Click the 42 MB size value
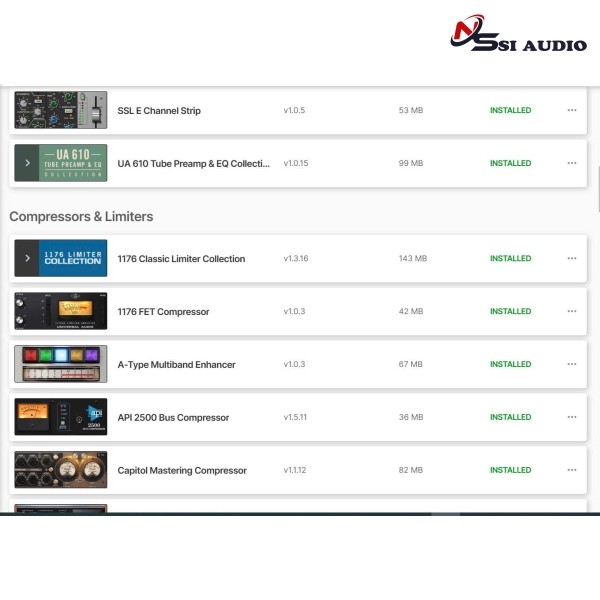The image size is (600, 600). point(411,311)
